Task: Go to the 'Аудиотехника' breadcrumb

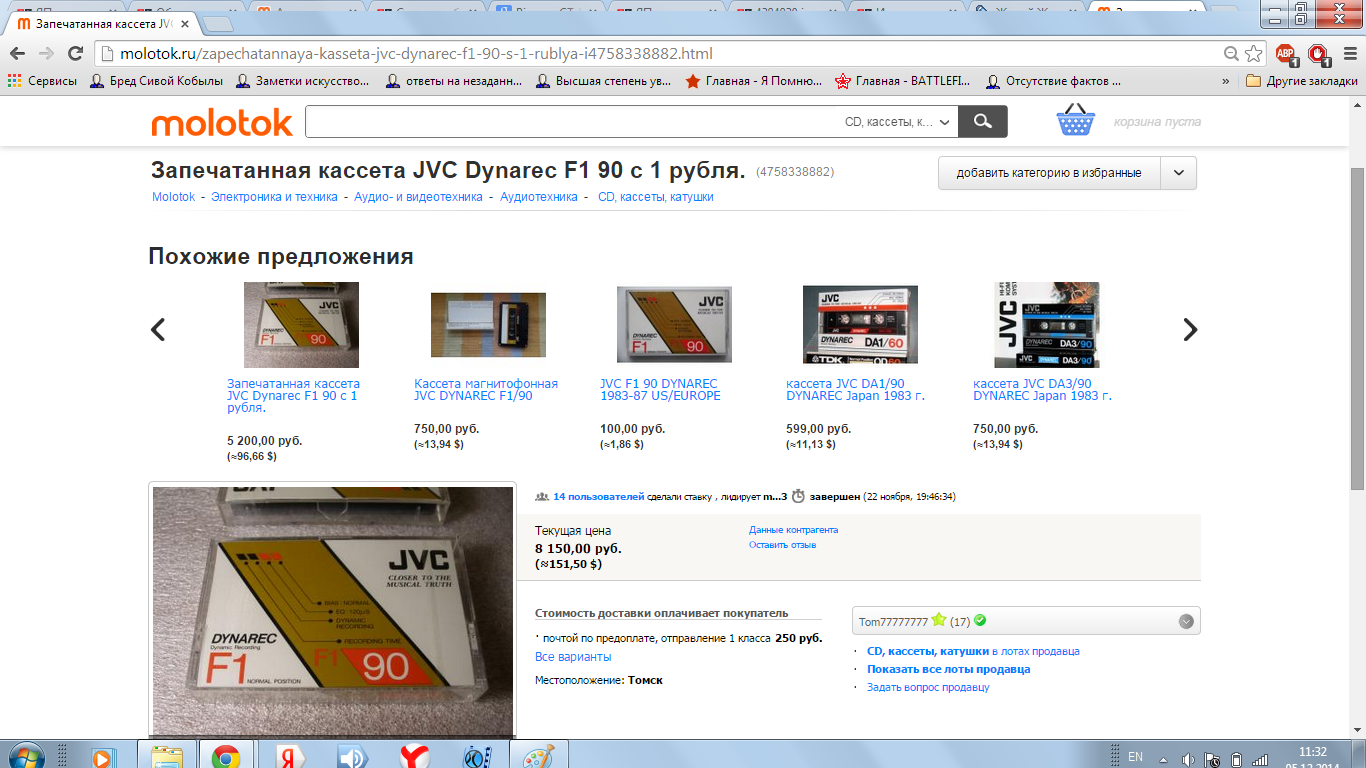Action: pos(539,197)
